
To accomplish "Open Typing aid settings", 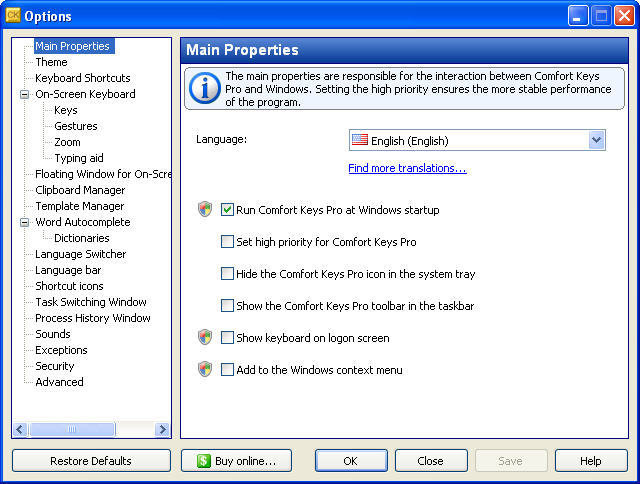I will click(x=79, y=158).
